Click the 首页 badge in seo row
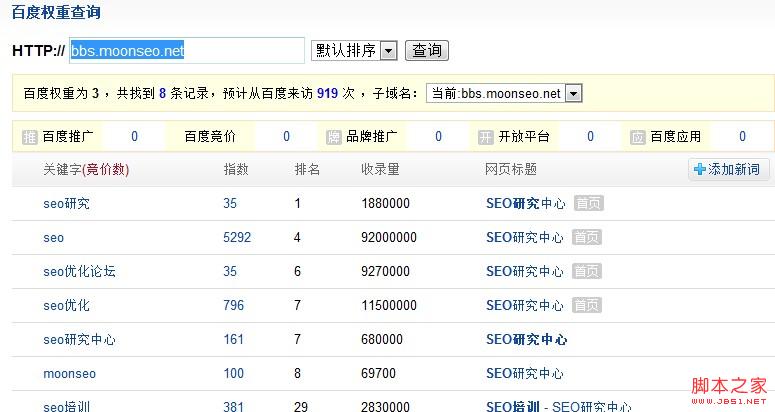The width and height of the screenshot is (775, 412). tap(587, 237)
